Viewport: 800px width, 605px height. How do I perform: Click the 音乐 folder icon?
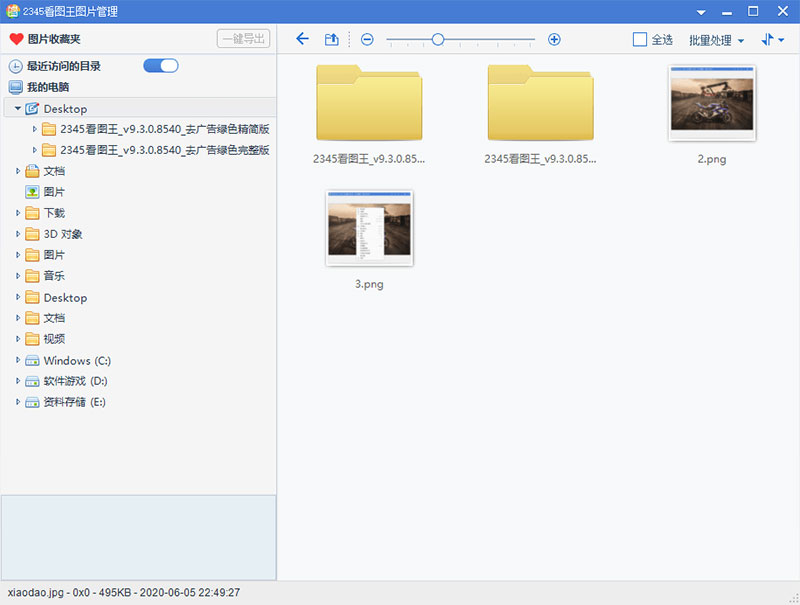(x=32, y=275)
